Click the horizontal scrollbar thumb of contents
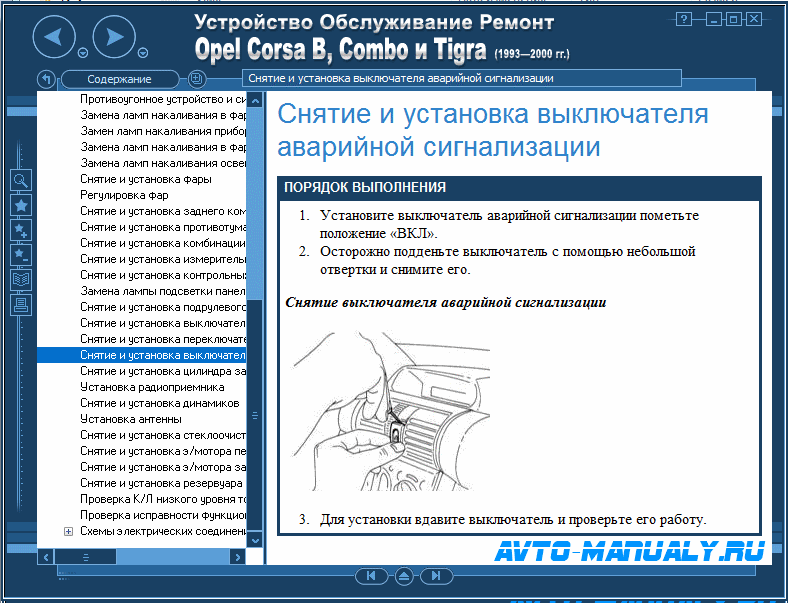This screenshot has height=603, width=788. pyautogui.click(x=85, y=557)
